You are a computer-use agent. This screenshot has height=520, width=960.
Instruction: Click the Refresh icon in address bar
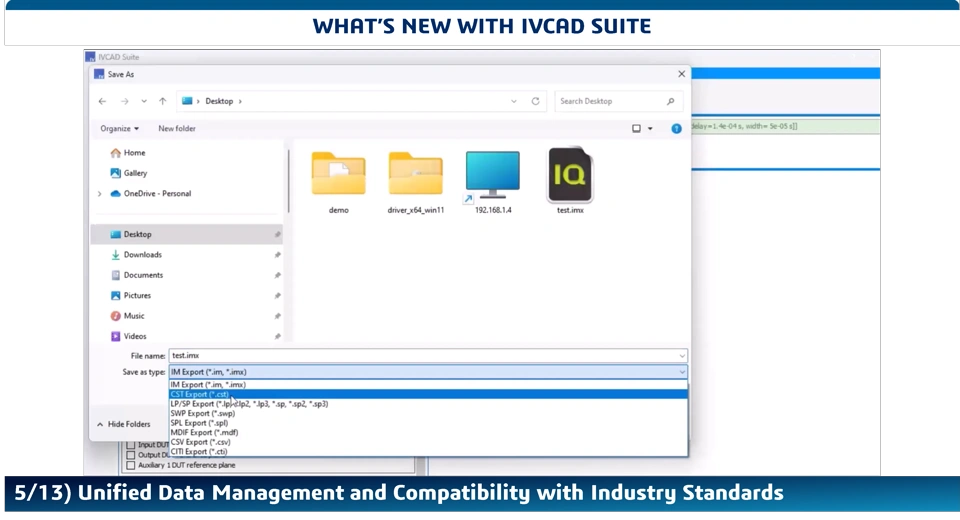pyautogui.click(x=535, y=101)
